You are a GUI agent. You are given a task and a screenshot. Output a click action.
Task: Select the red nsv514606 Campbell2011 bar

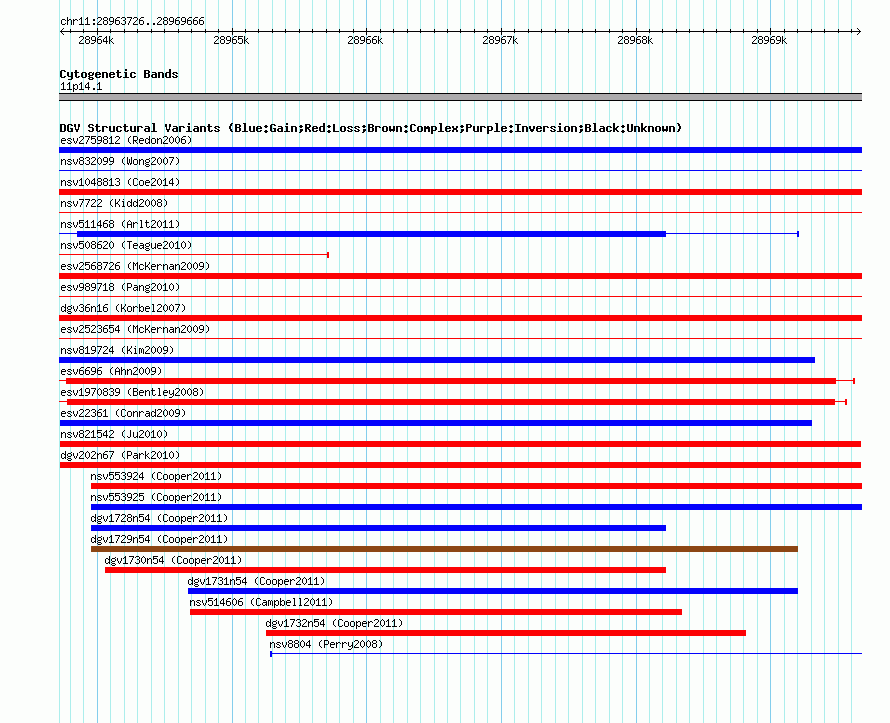[436, 612]
